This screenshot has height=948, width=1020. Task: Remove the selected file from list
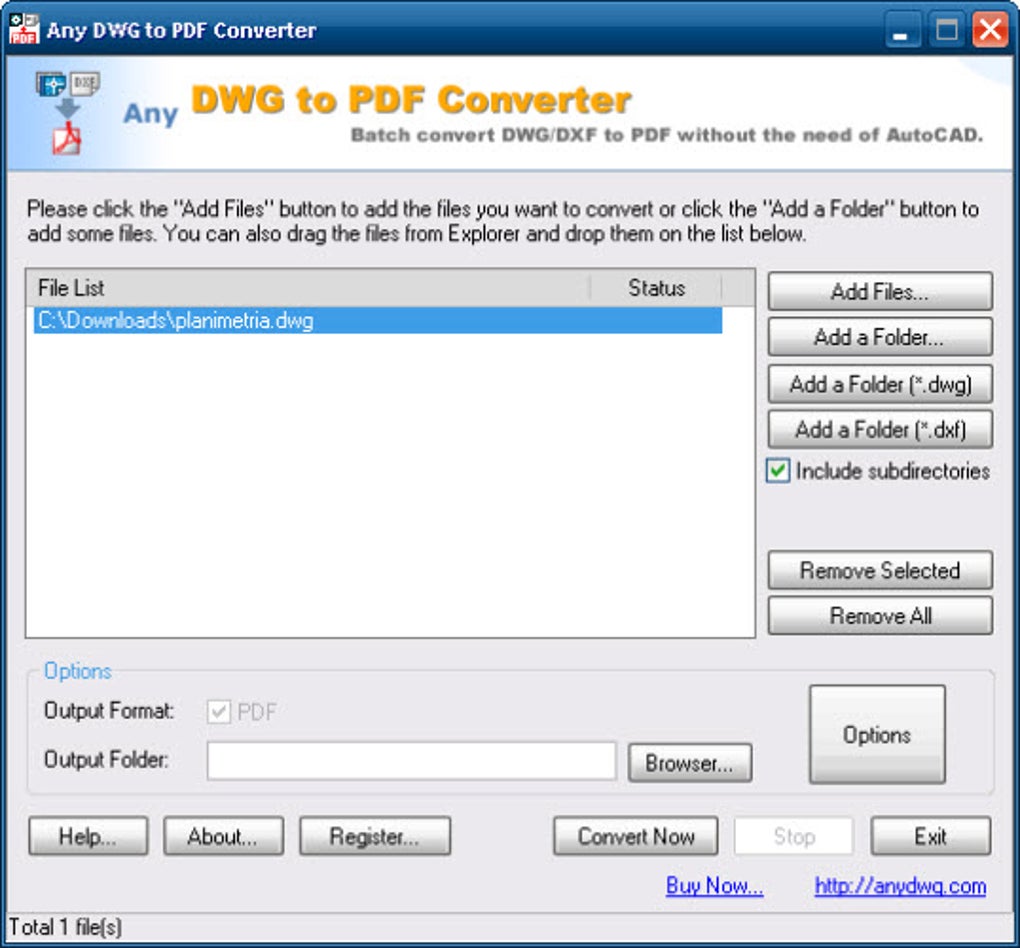(x=880, y=570)
